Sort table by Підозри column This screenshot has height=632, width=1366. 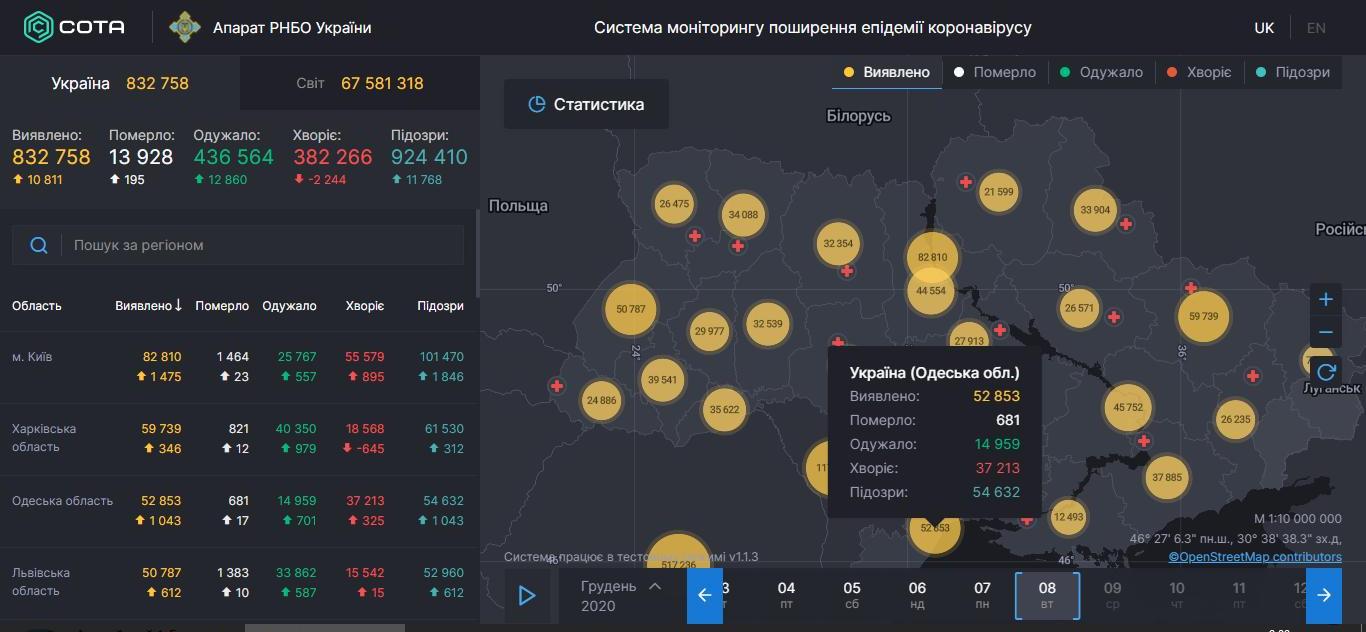[x=440, y=306]
